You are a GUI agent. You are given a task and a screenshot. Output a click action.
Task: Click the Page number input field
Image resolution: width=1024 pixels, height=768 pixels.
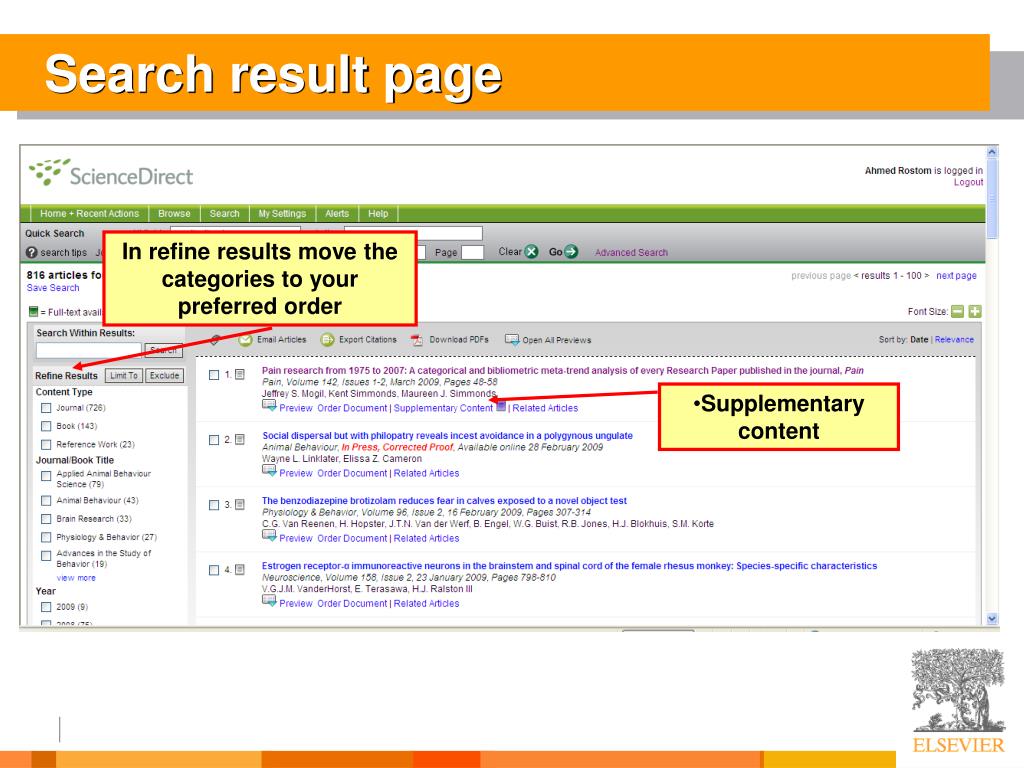tap(472, 252)
